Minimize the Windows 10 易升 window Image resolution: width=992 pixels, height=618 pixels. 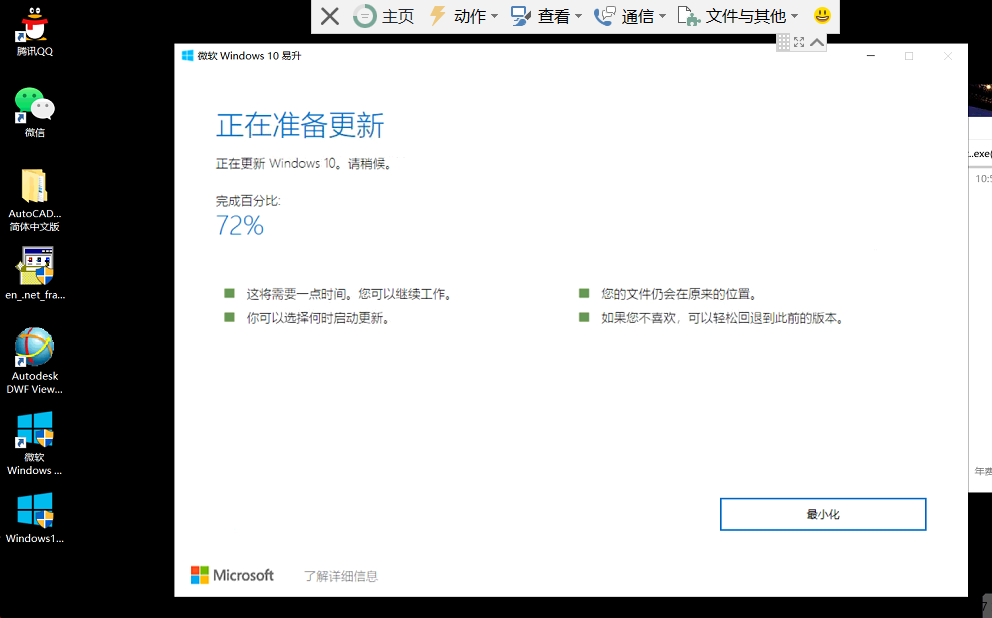tap(871, 56)
